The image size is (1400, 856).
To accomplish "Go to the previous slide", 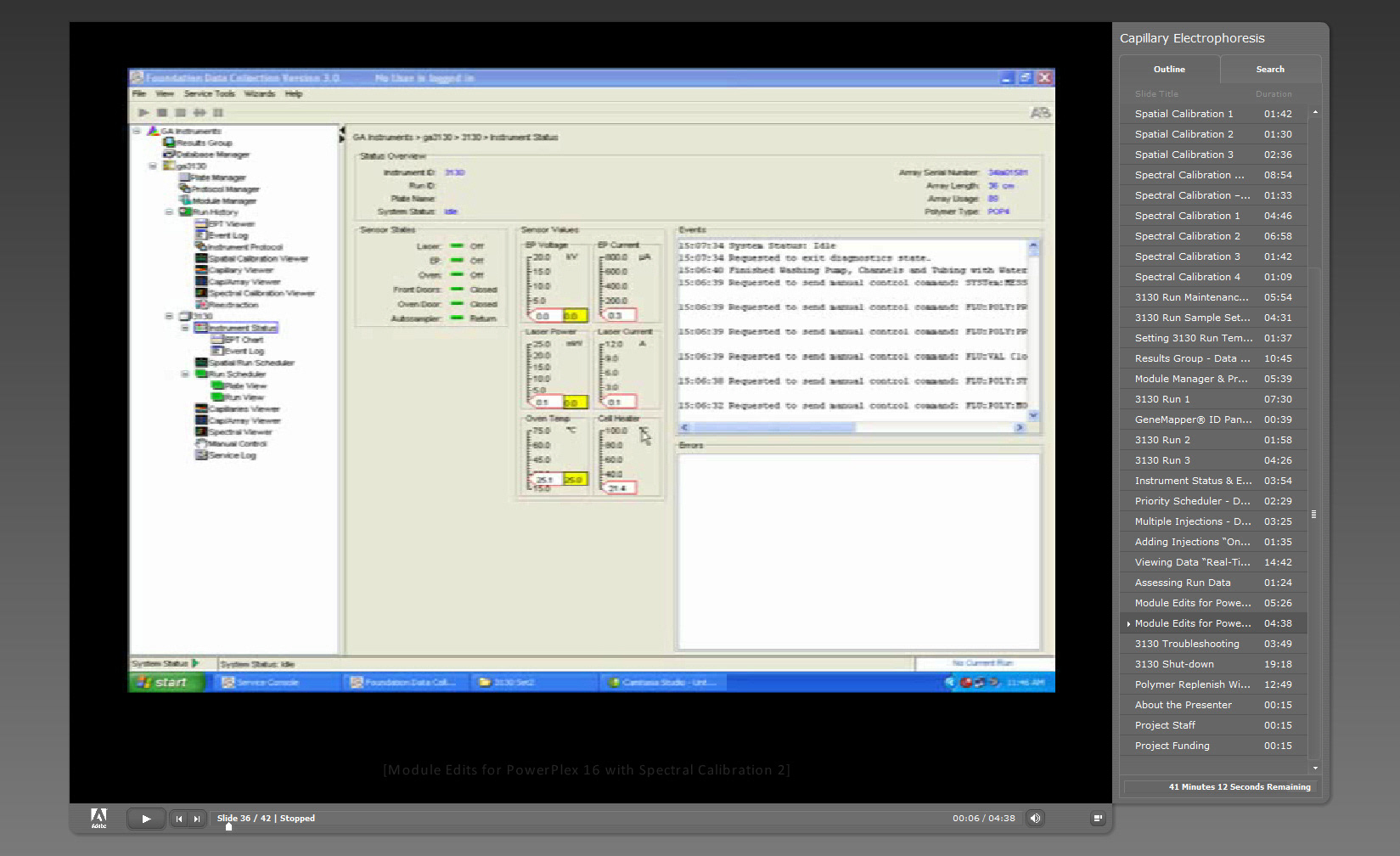I will pyautogui.click(x=179, y=819).
